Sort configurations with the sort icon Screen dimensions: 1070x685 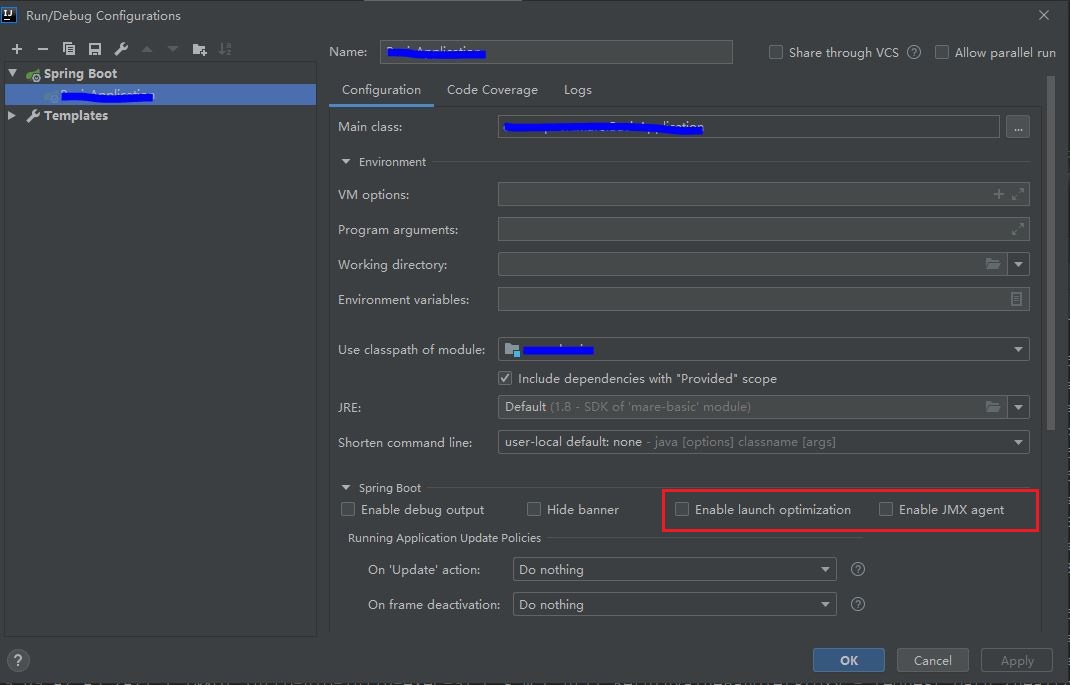(x=226, y=48)
